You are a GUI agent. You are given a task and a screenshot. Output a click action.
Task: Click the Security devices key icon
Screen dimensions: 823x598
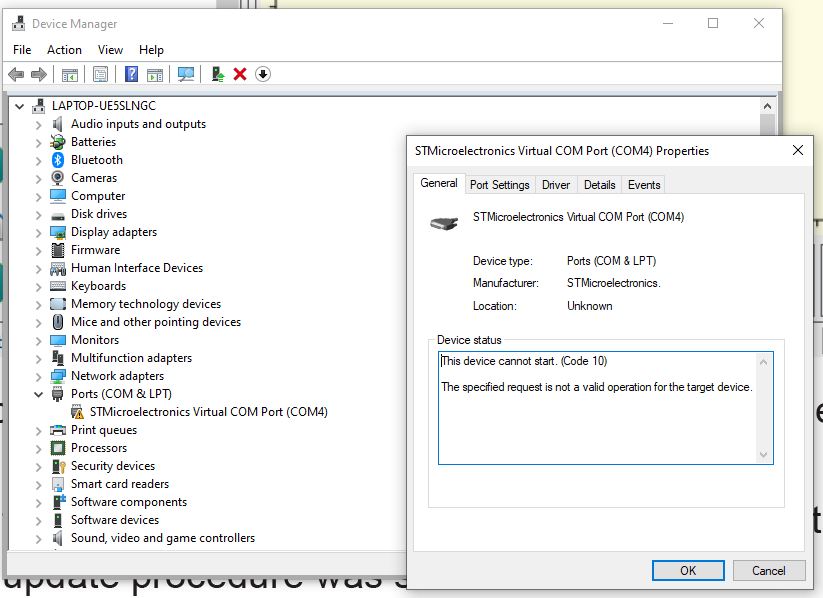[x=58, y=466]
